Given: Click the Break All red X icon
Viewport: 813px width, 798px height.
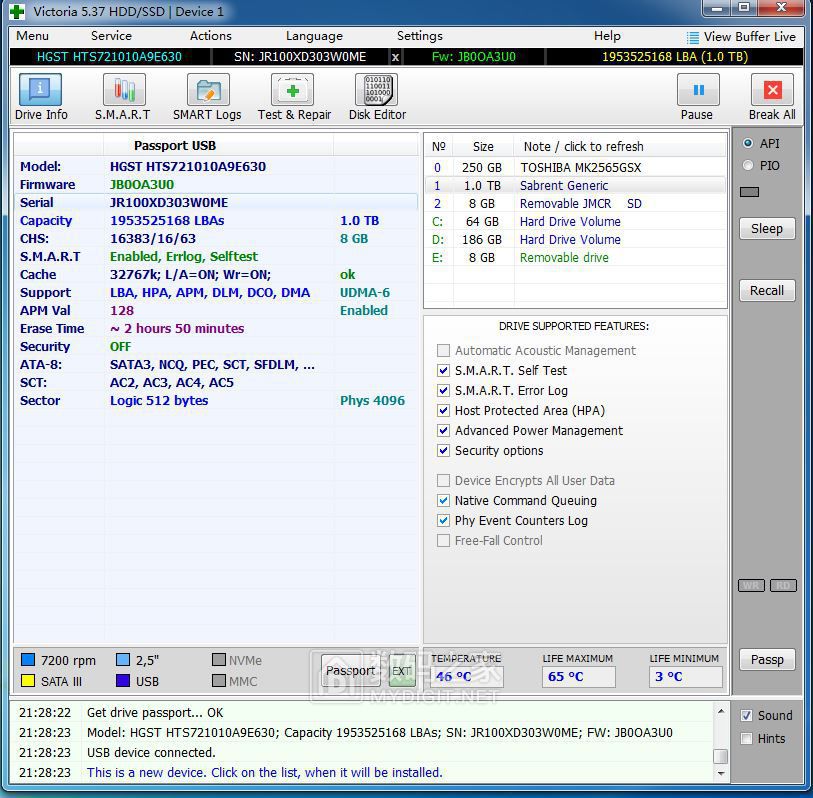Looking at the screenshot, I should coord(772,89).
